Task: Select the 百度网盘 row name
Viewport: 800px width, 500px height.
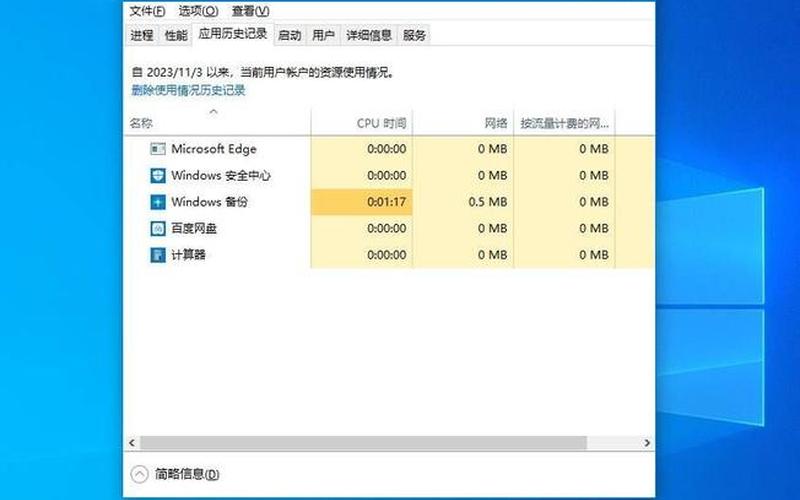Action: (194, 229)
